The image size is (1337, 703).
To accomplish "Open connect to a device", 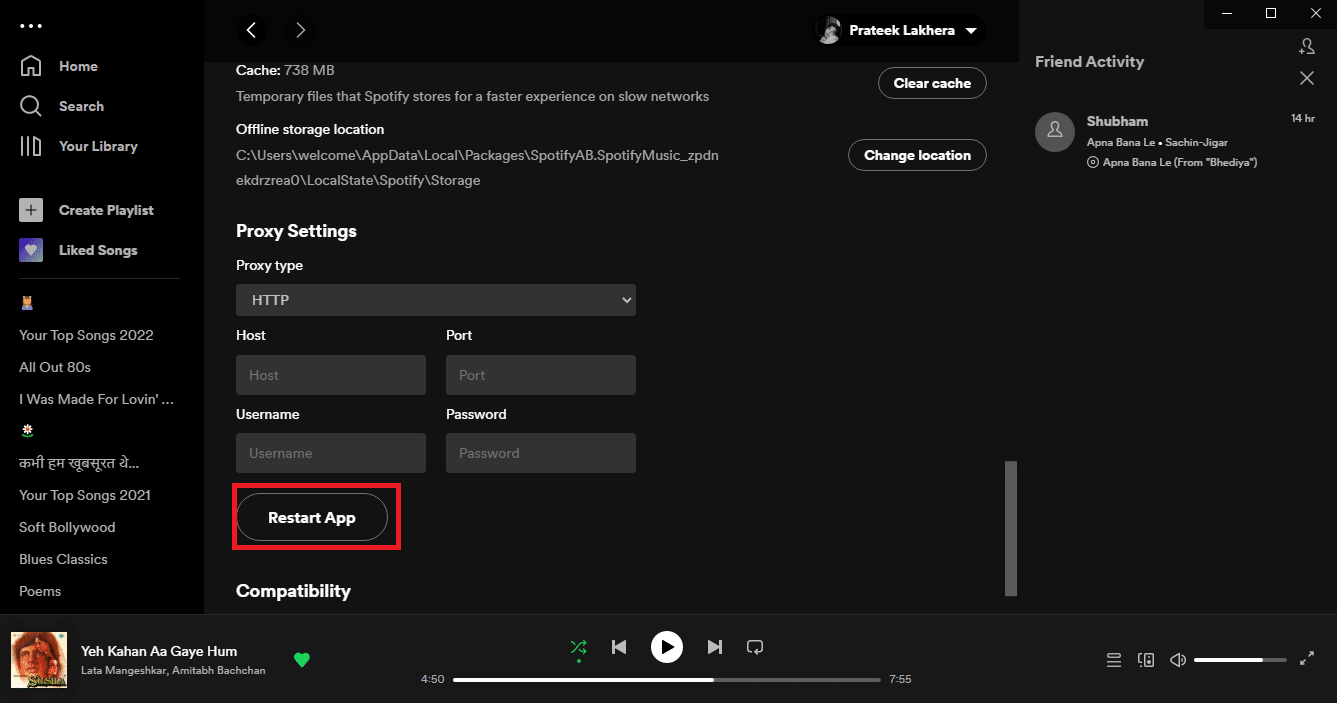I will pos(1146,660).
